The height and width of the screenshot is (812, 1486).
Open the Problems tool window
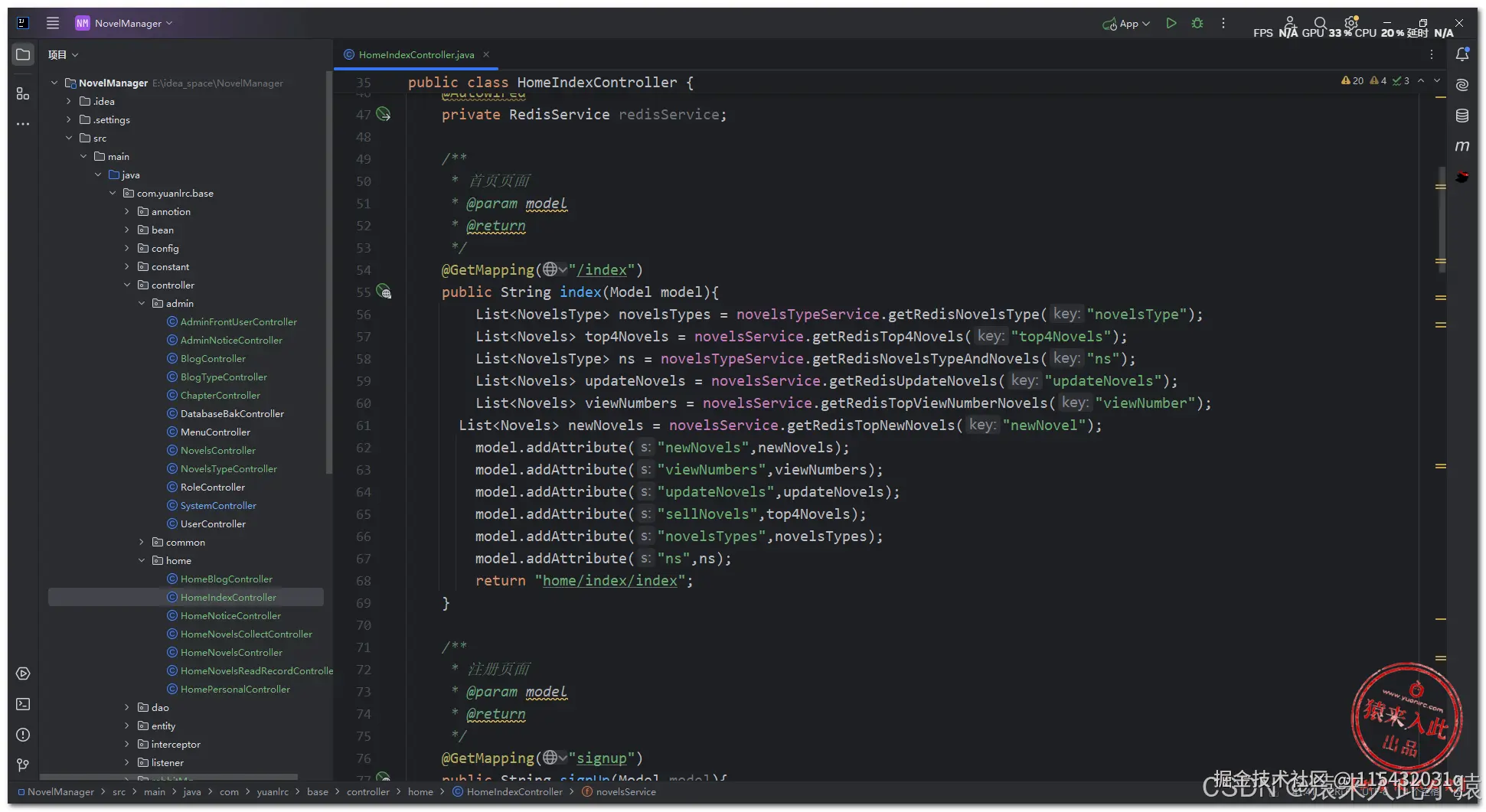click(23, 735)
